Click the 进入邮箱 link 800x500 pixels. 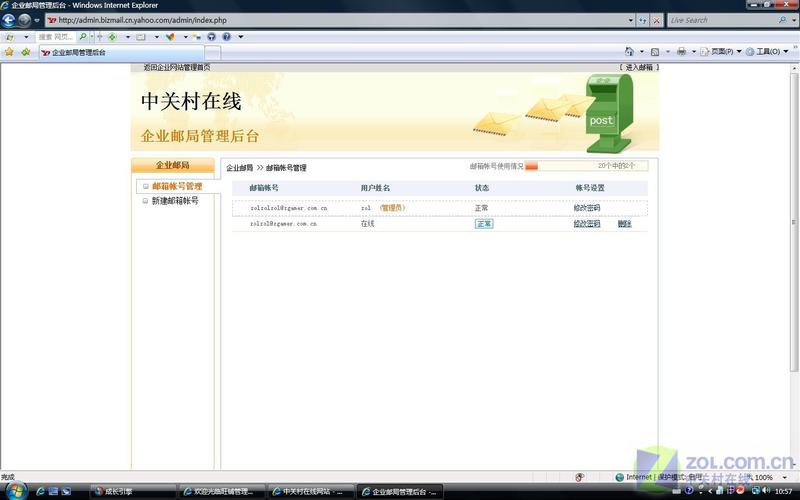tap(639, 67)
